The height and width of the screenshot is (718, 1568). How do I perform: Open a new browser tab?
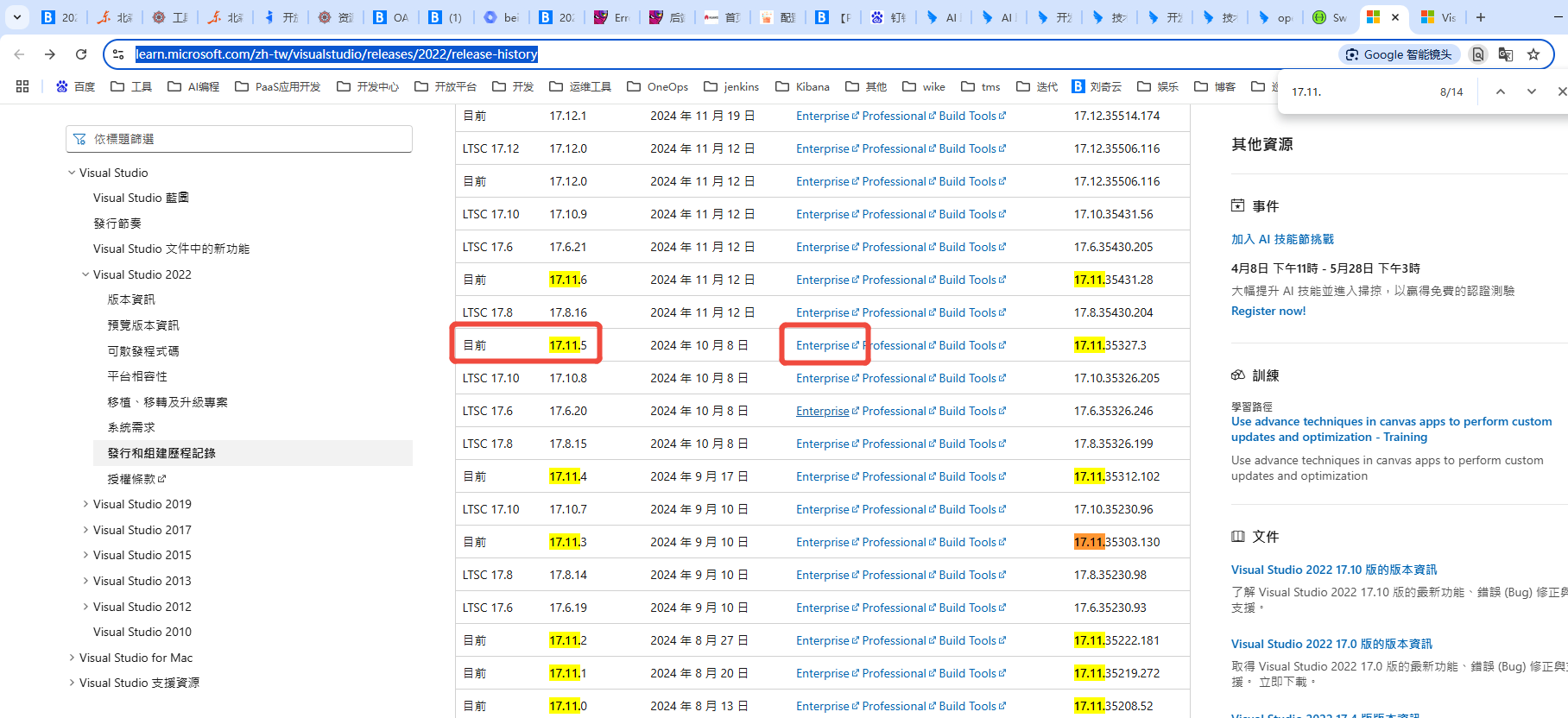[1481, 17]
